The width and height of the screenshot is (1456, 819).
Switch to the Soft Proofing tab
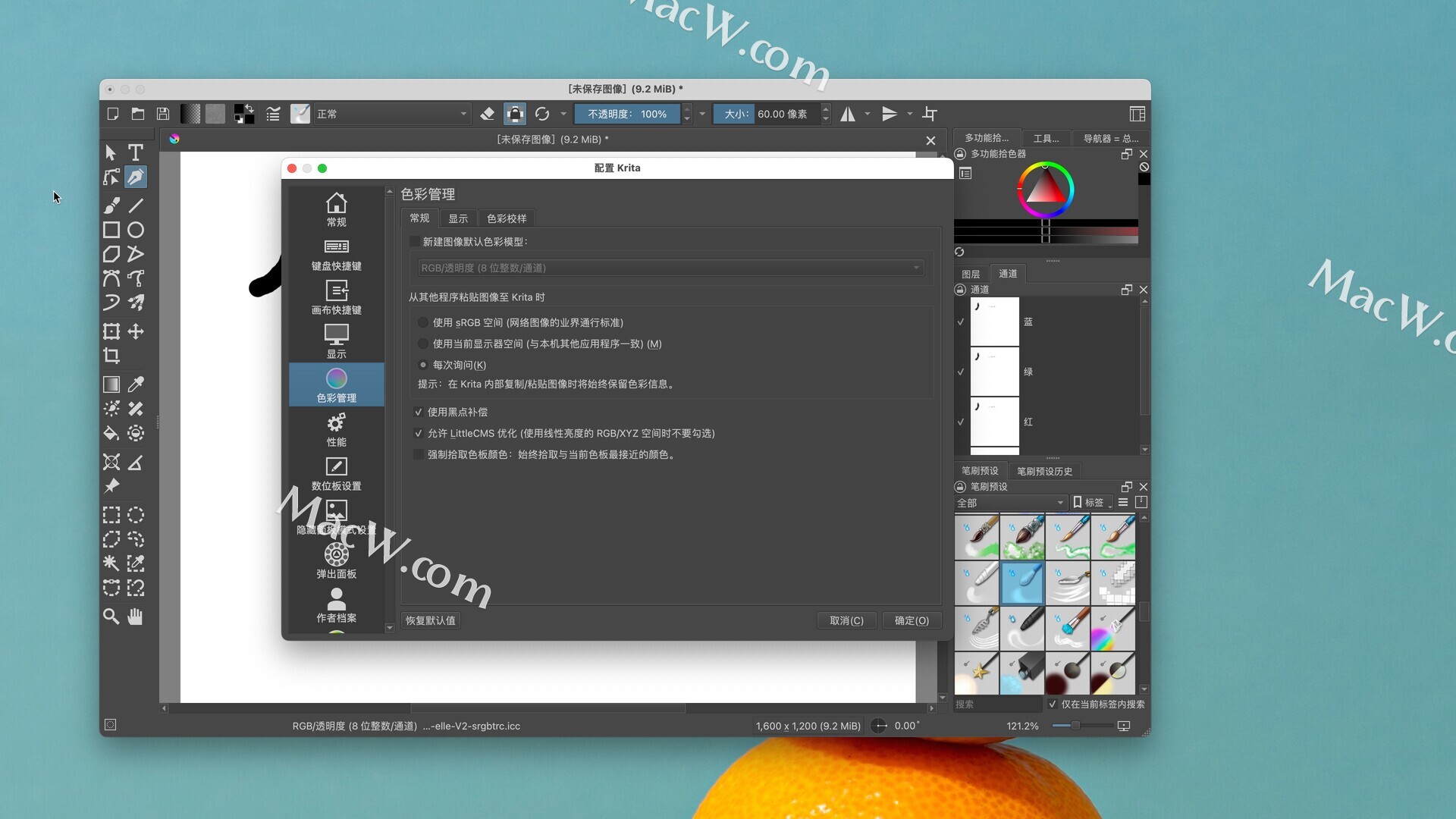(x=507, y=218)
